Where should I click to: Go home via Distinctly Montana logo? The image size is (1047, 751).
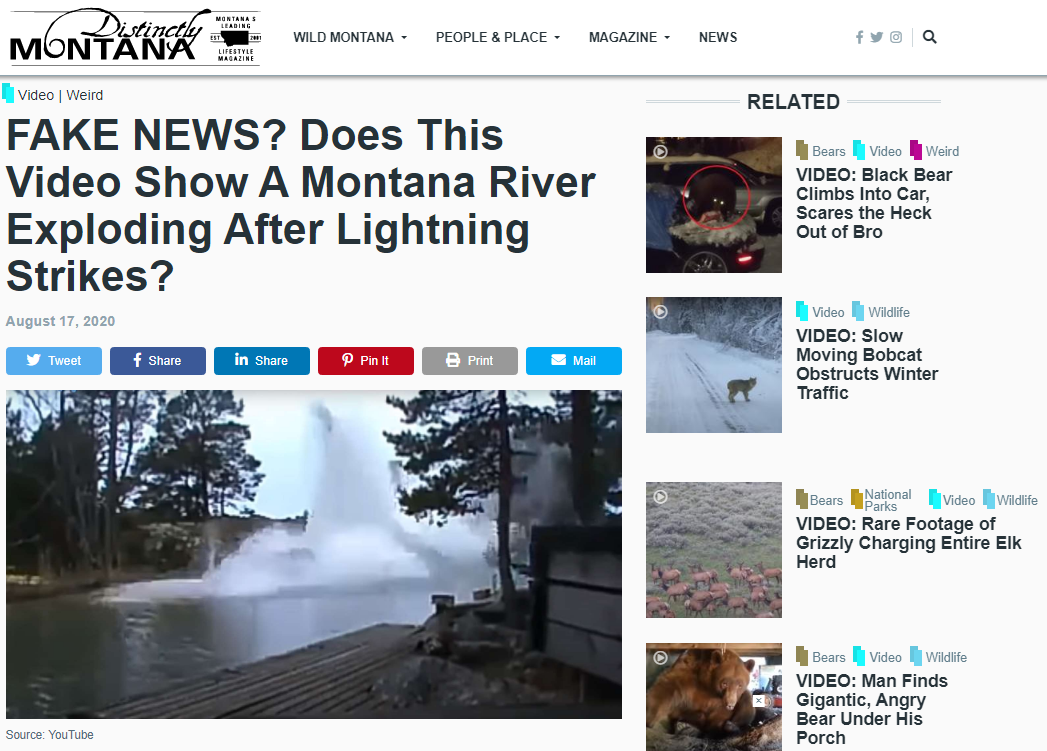[x=135, y=37]
